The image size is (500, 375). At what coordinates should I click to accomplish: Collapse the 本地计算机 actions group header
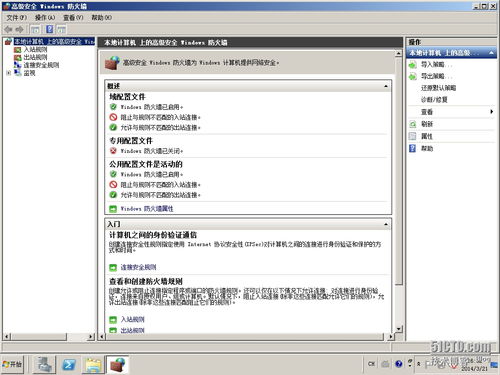point(491,53)
